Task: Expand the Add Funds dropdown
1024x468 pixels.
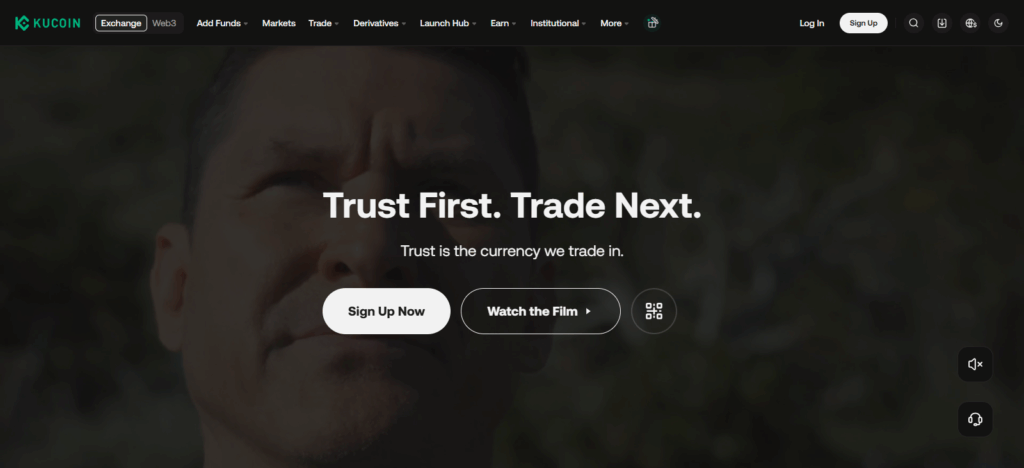Action: 223,23
